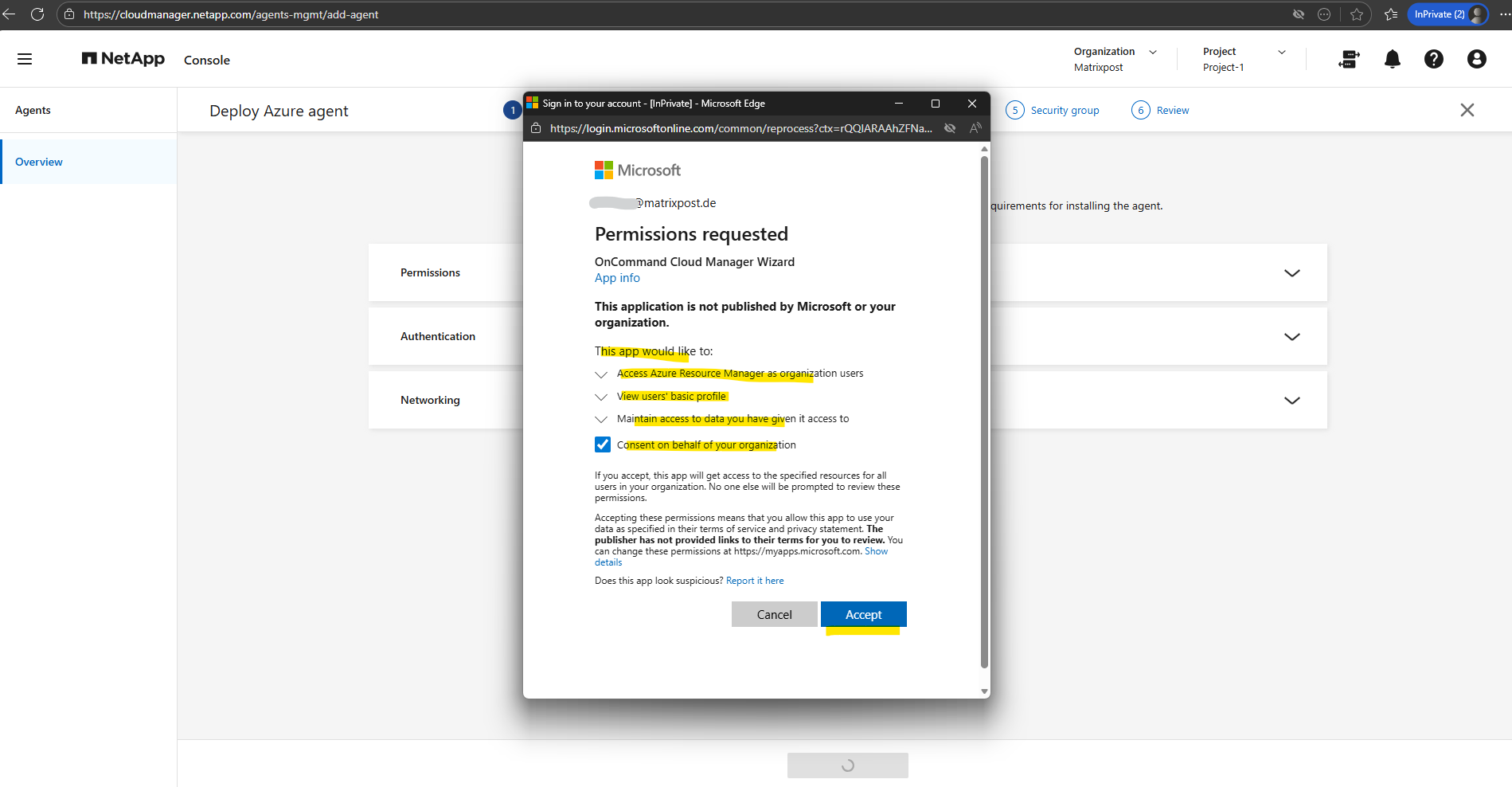
Task: Reload the NetApp Console page
Action: (x=37, y=14)
